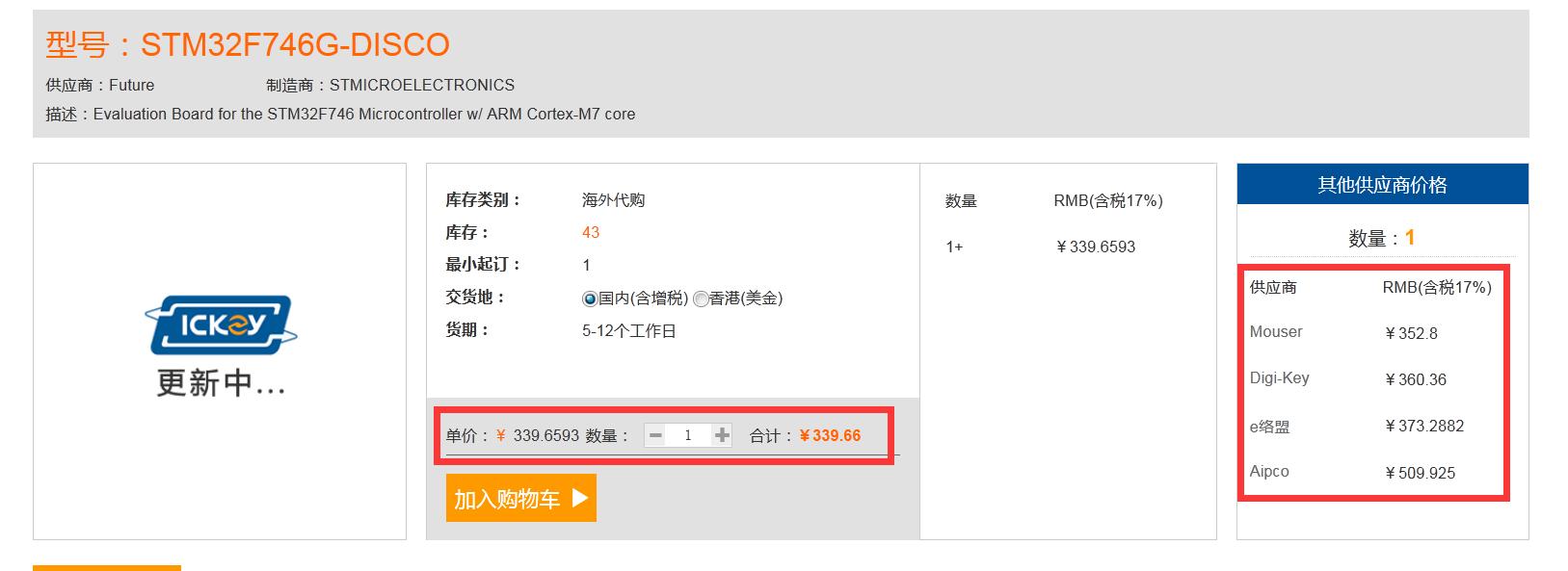Click the product description line

340,114
